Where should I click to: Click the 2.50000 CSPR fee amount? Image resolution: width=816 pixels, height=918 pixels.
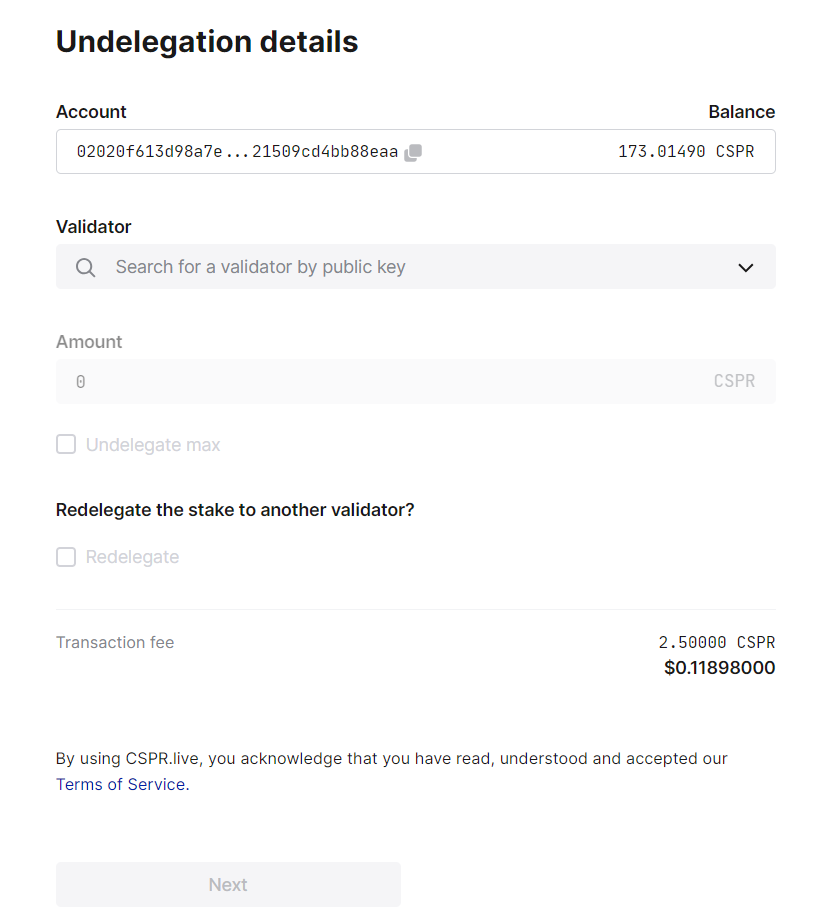(x=716, y=642)
